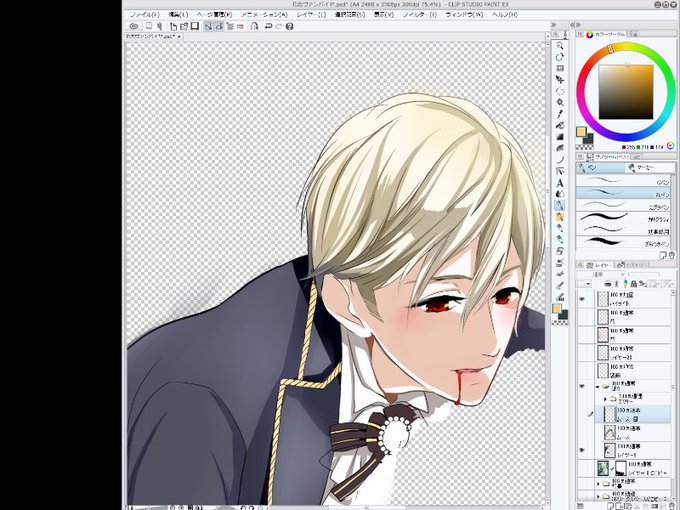The width and height of the screenshot is (680, 510).
Task: Open the layer palette color dropdown
Action: (x=584, y=284)
